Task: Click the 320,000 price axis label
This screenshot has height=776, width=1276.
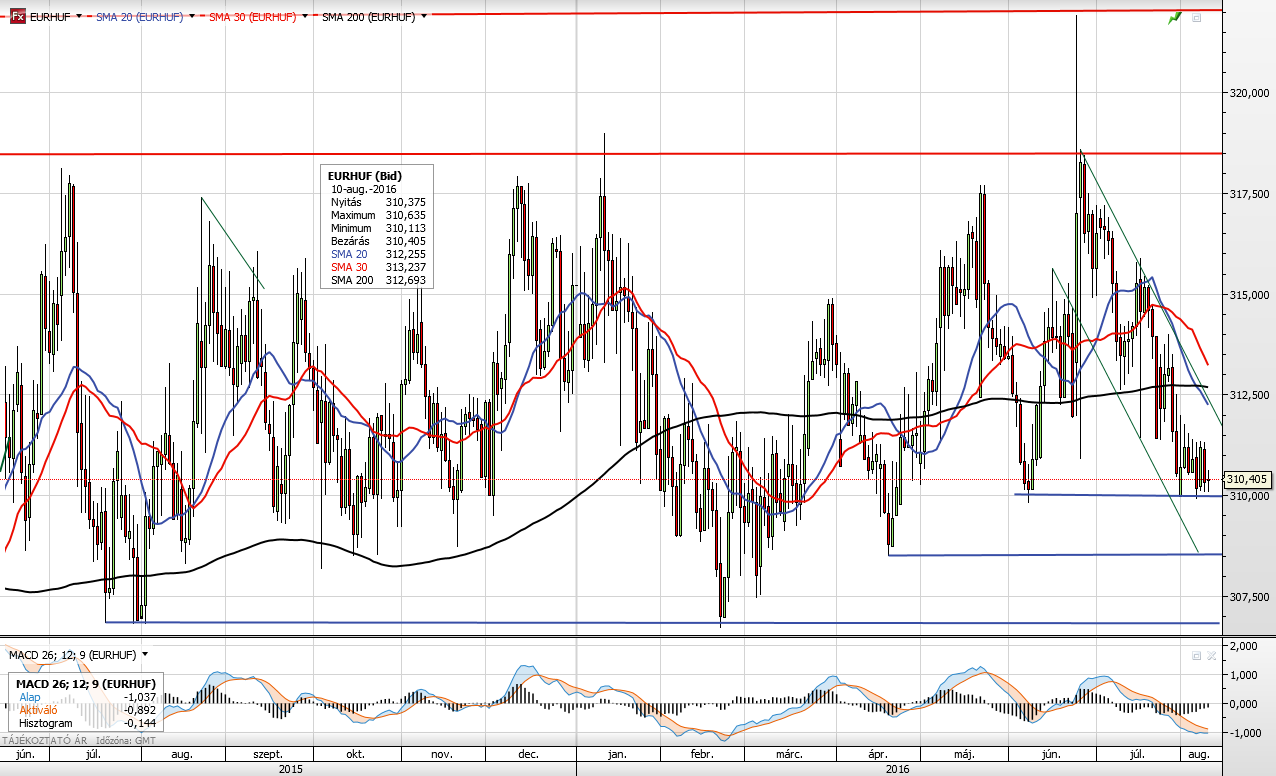Action: (x=1249, y=93)
